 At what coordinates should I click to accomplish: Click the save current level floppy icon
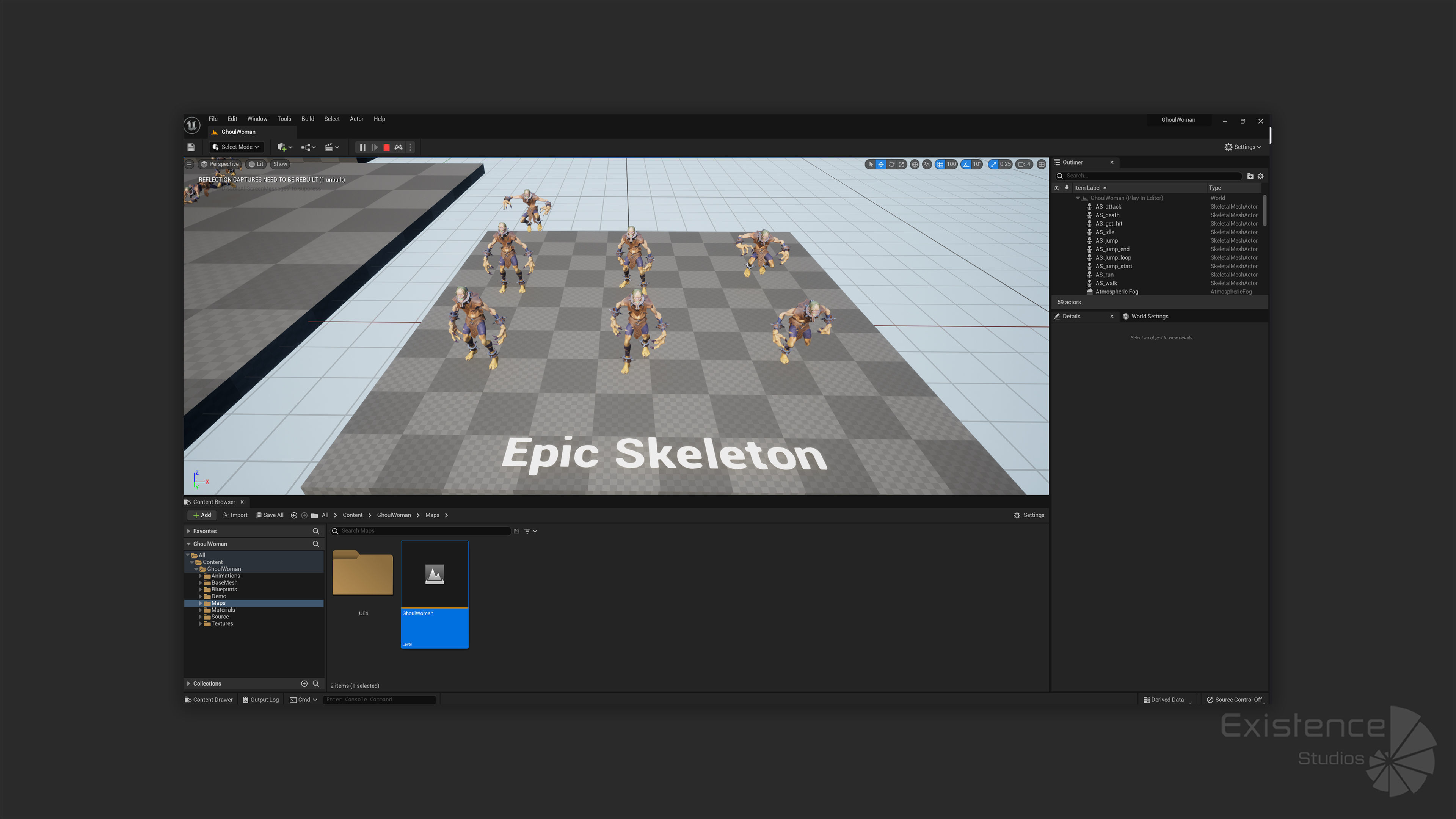[191, 147]
